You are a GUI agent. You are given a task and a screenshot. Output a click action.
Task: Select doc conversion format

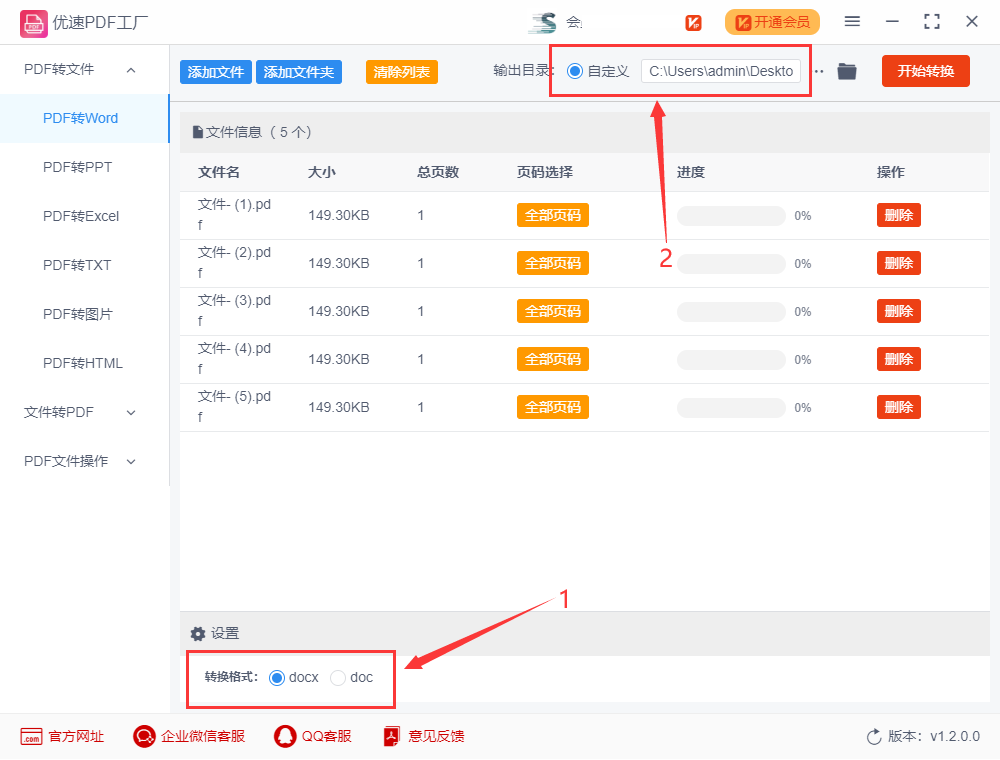click(x=338, y=678)
